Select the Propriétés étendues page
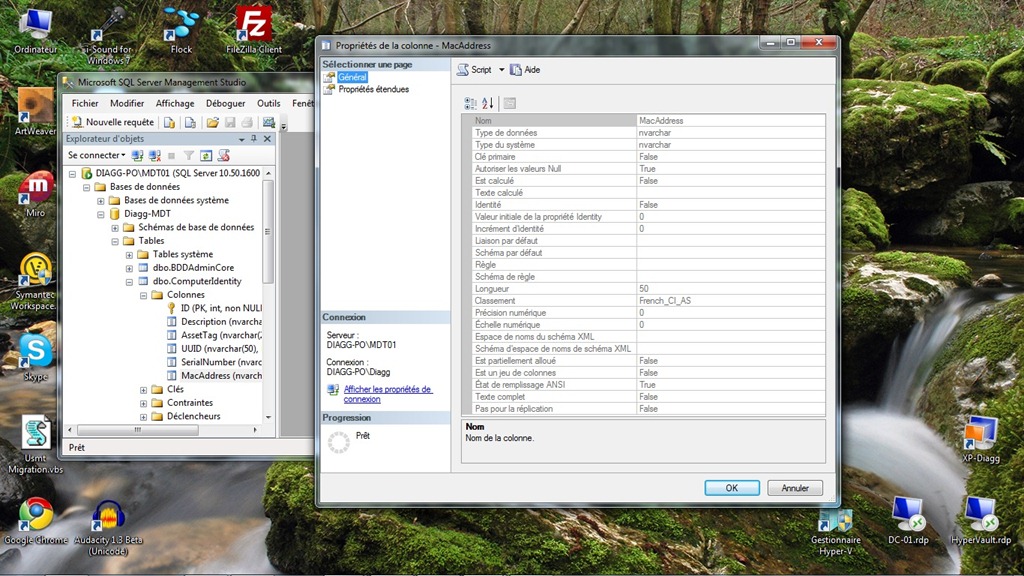 (374, 89)
